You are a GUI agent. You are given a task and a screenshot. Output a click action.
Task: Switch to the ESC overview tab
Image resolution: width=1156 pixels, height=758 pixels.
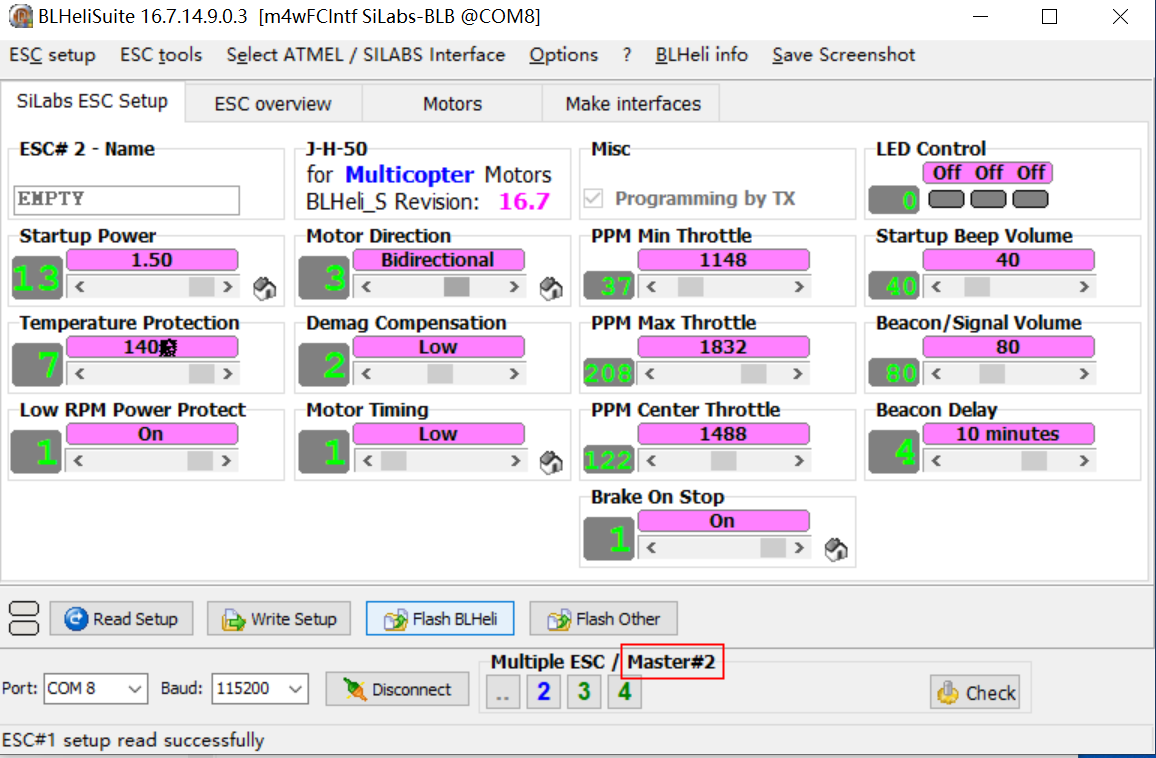(x=273, y=103)
